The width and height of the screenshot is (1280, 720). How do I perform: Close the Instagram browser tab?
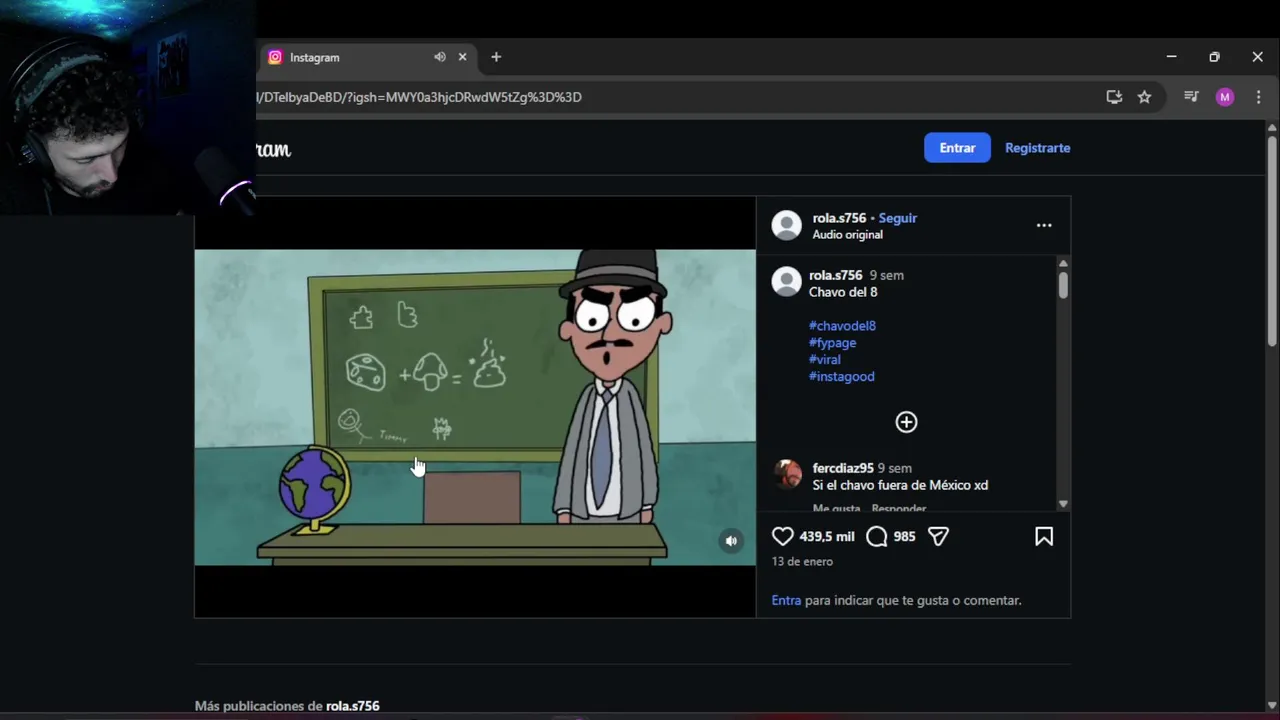(x=462, y=57)
